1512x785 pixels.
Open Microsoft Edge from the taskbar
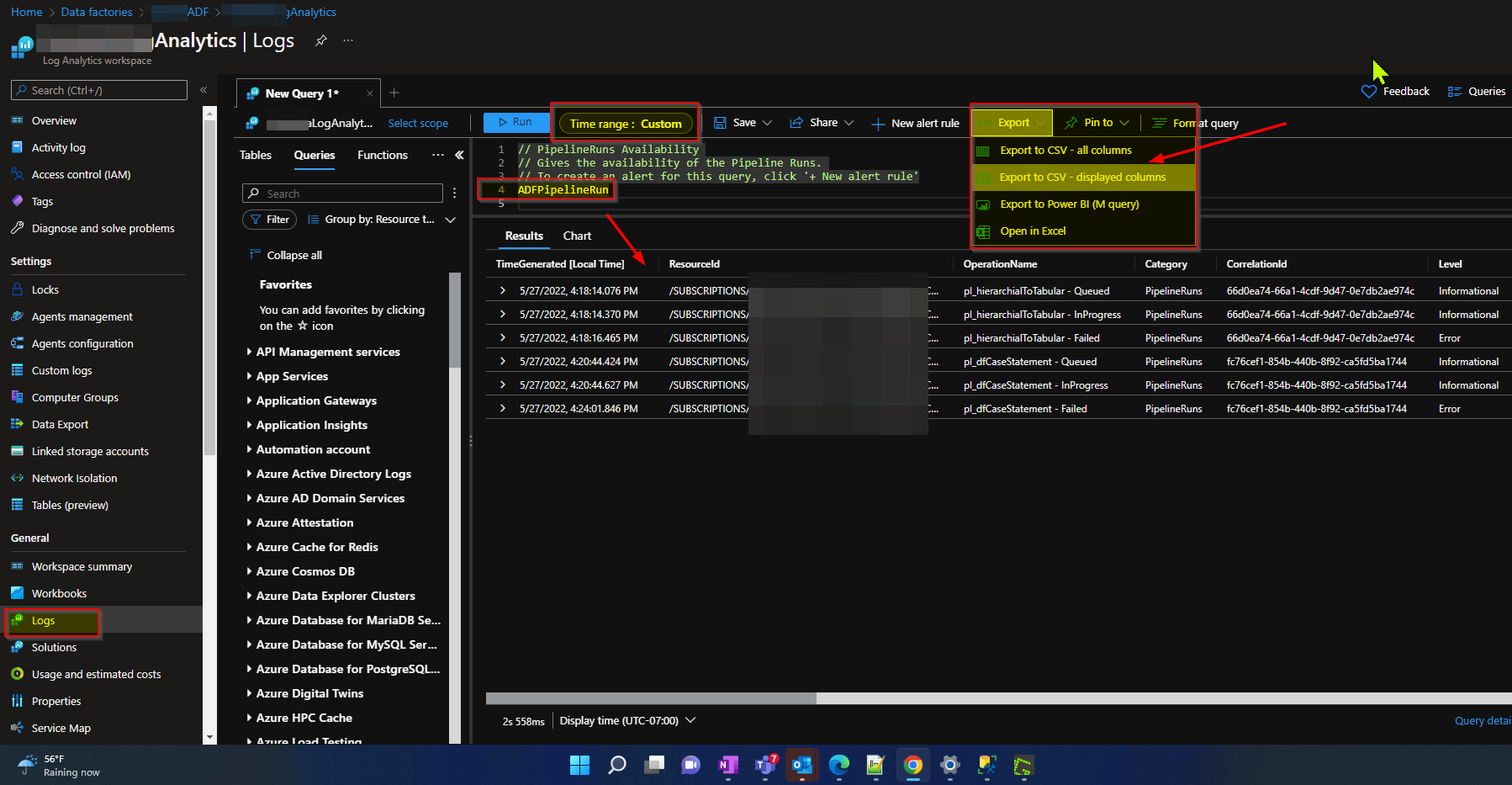pos(838,765)
